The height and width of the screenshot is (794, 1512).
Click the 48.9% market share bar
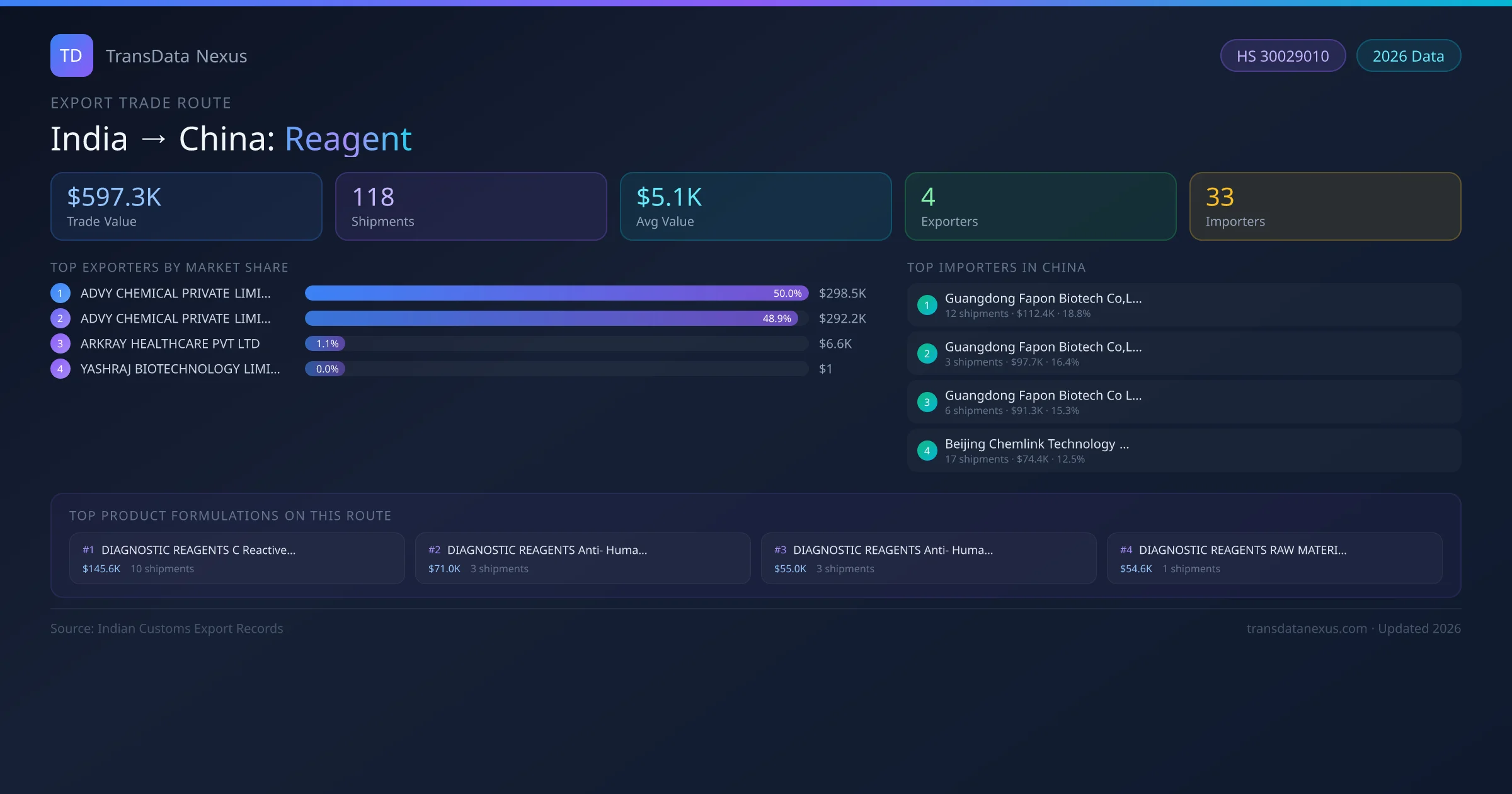551,318
